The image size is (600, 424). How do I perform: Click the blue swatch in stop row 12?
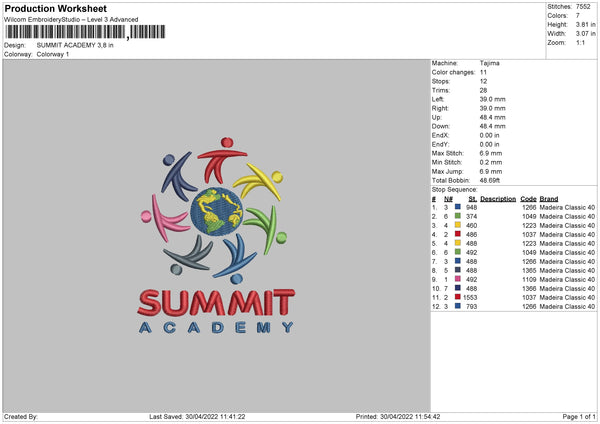click(458, 306)
